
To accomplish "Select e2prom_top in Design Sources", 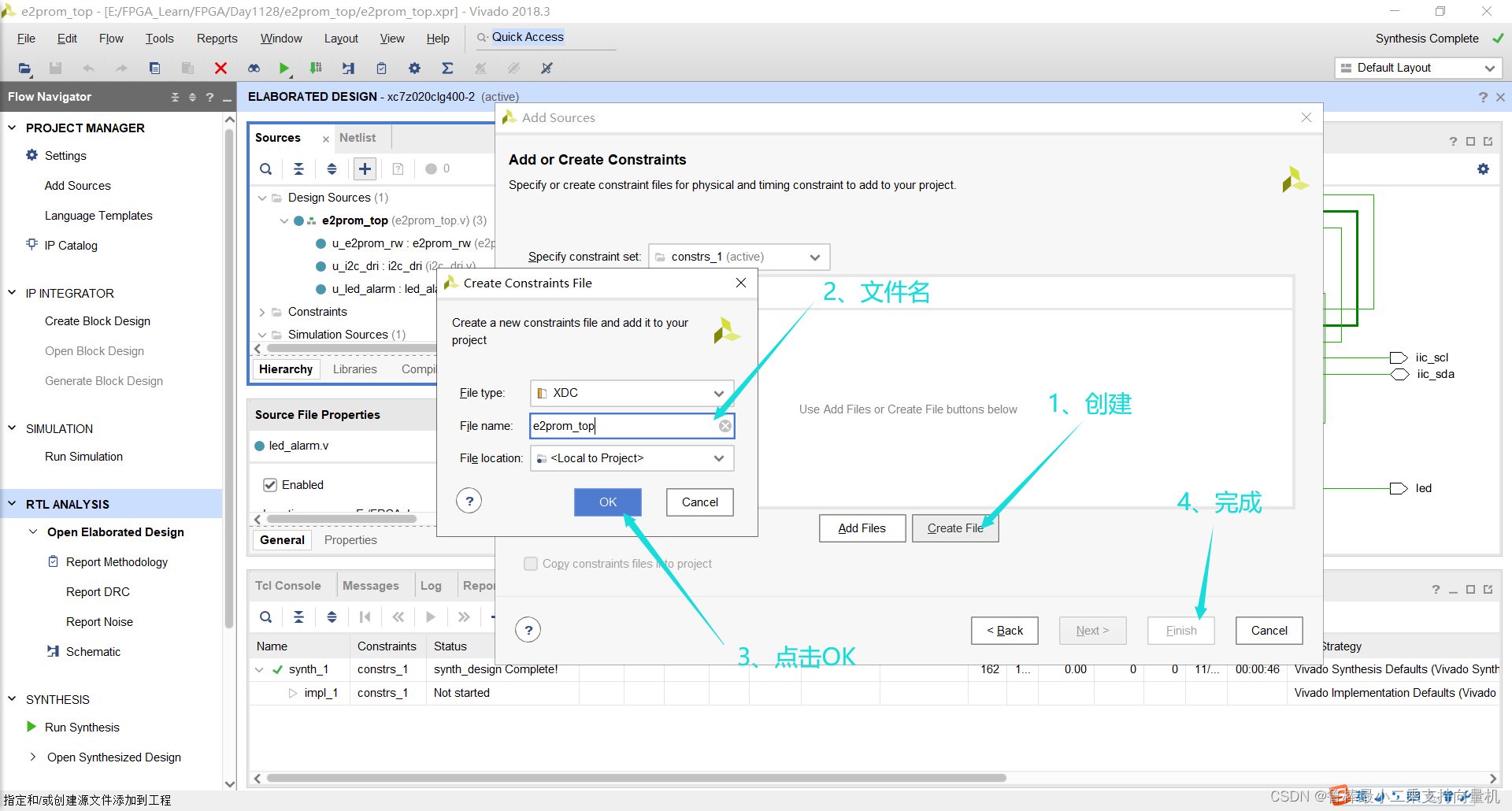I will 354,220.
